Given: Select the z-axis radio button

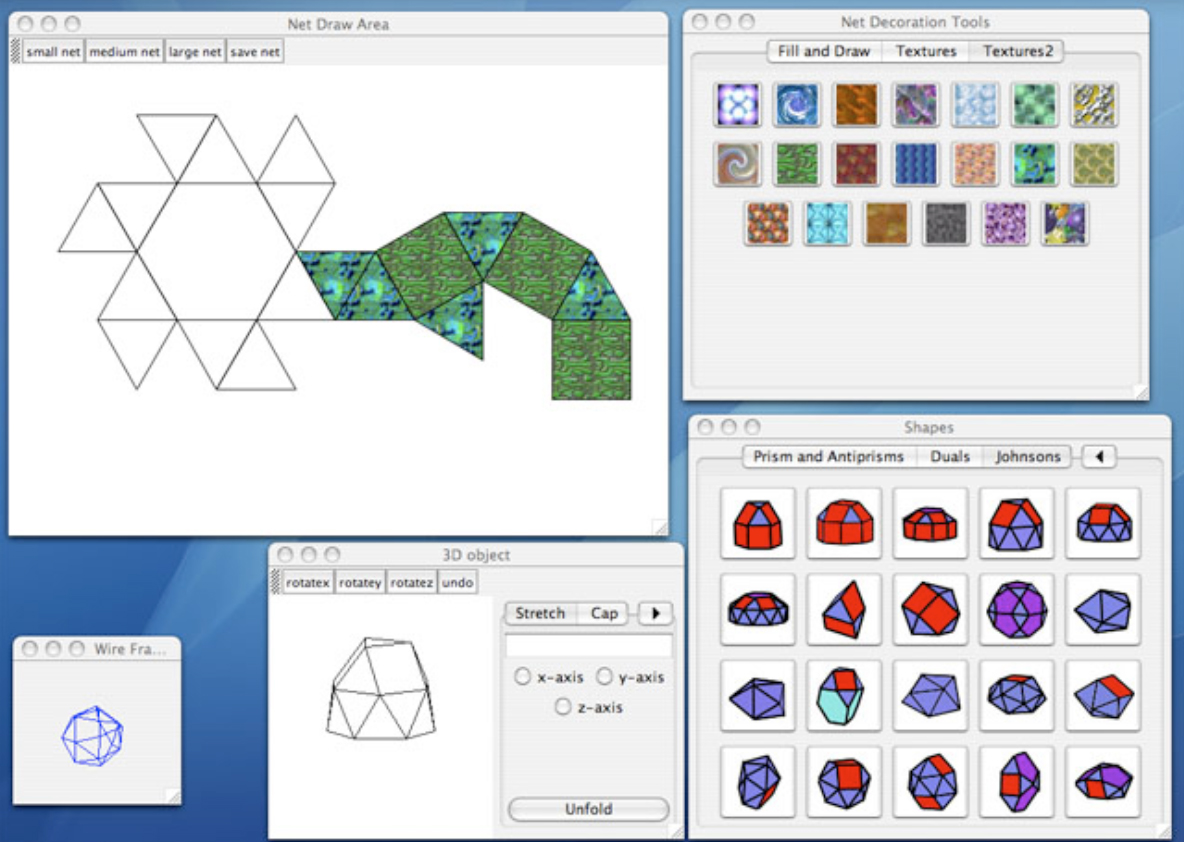Looking at the screenshot, I should (x=563, y=707).
